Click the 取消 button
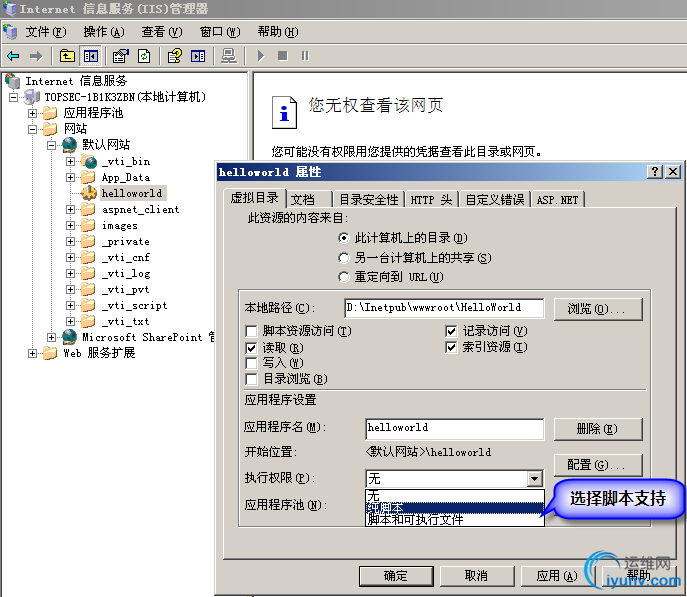 (x=477, y=576)
